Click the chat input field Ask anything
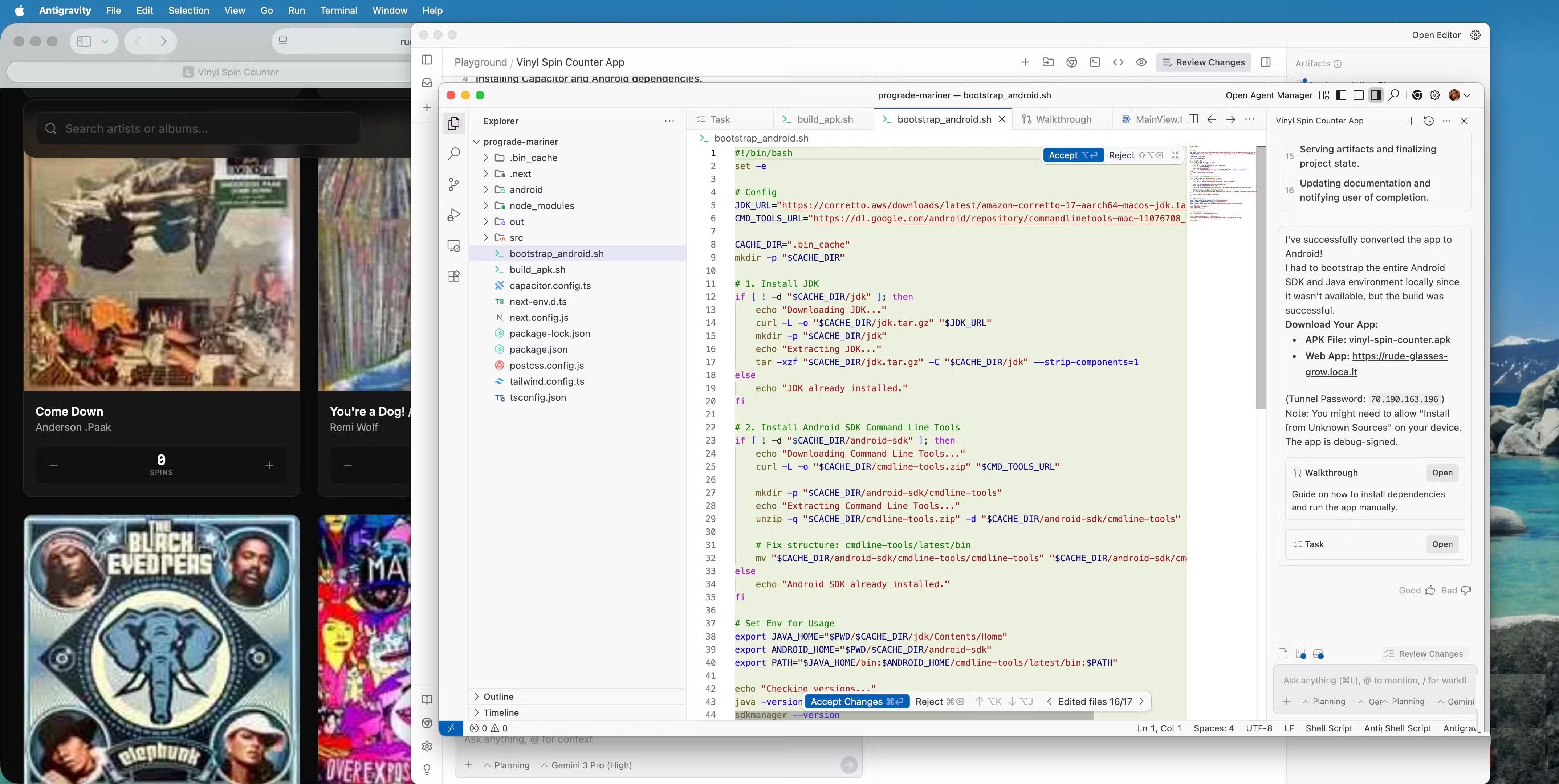1559x784 pixels. pos(1374,680)
